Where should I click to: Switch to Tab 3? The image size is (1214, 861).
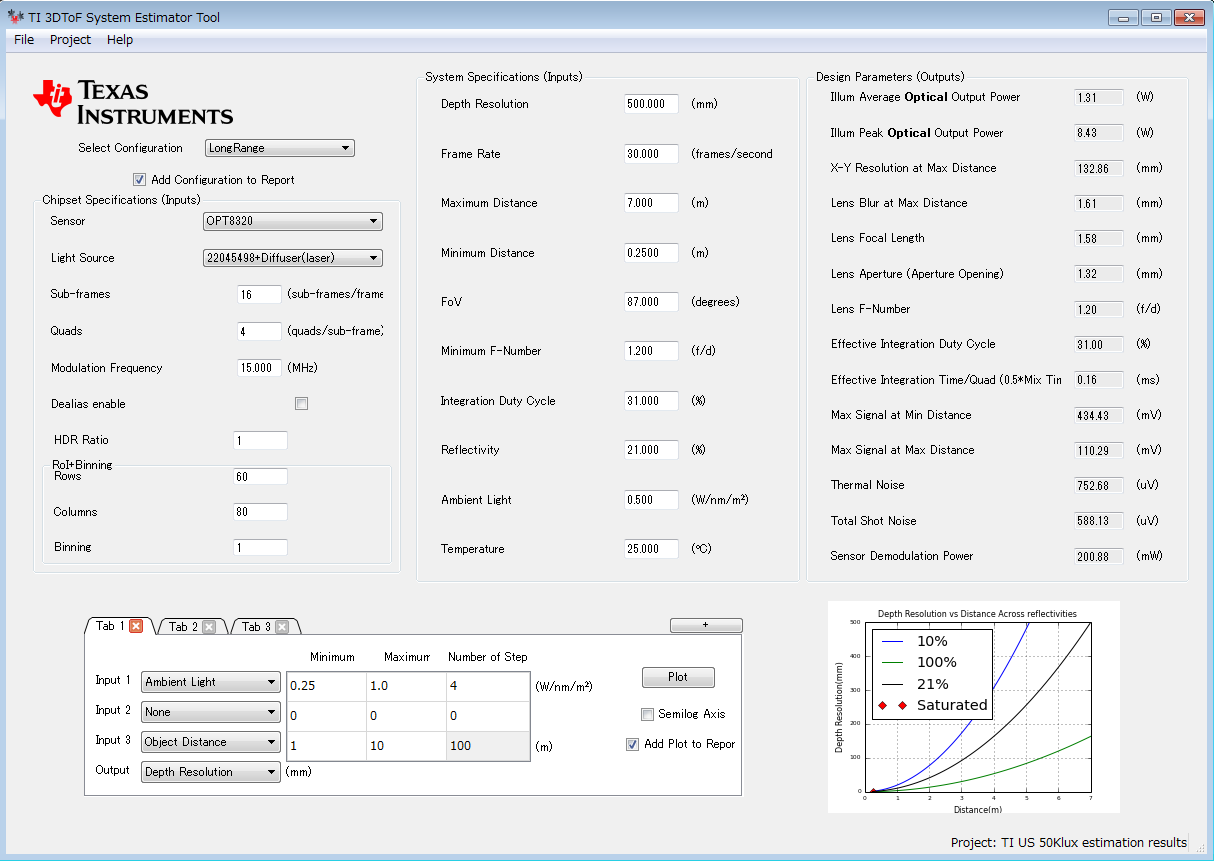(256, 627)
